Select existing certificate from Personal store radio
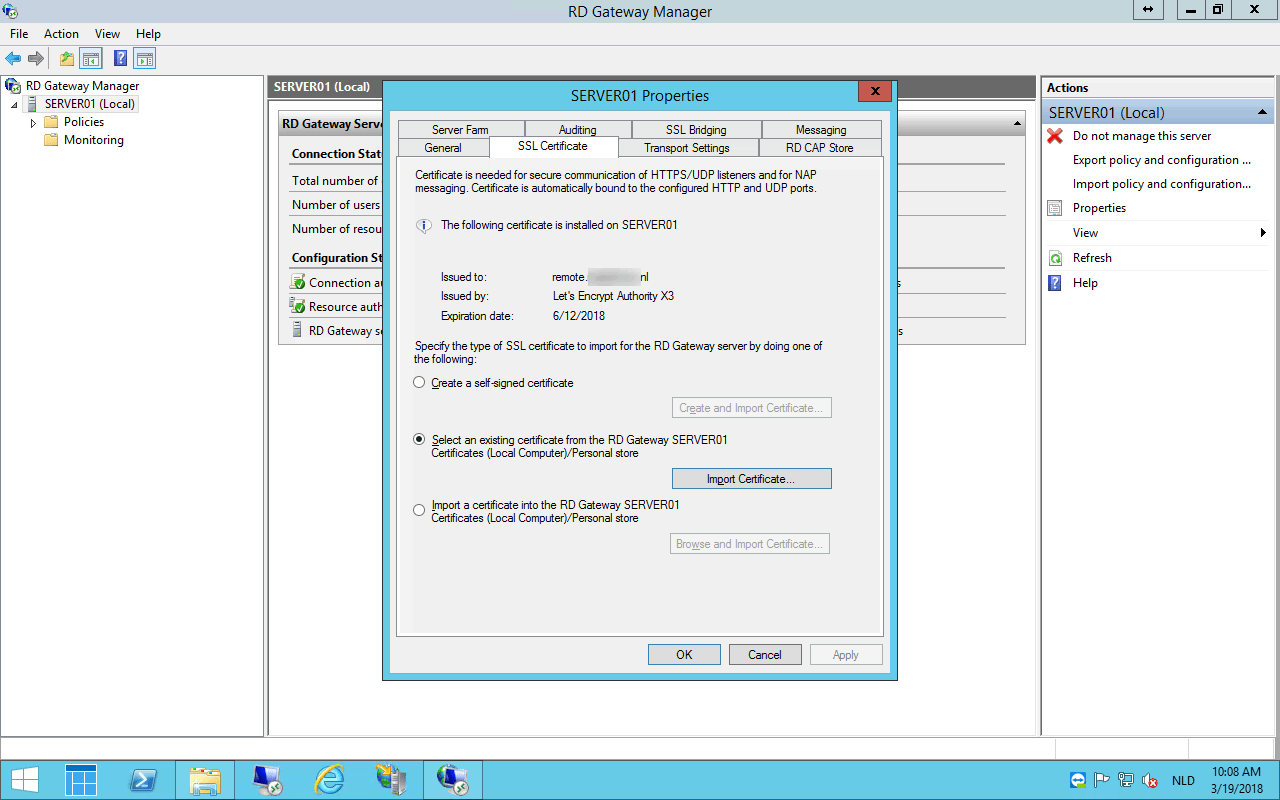Screen dimensions: 1280x800 [x=419, y=439]
